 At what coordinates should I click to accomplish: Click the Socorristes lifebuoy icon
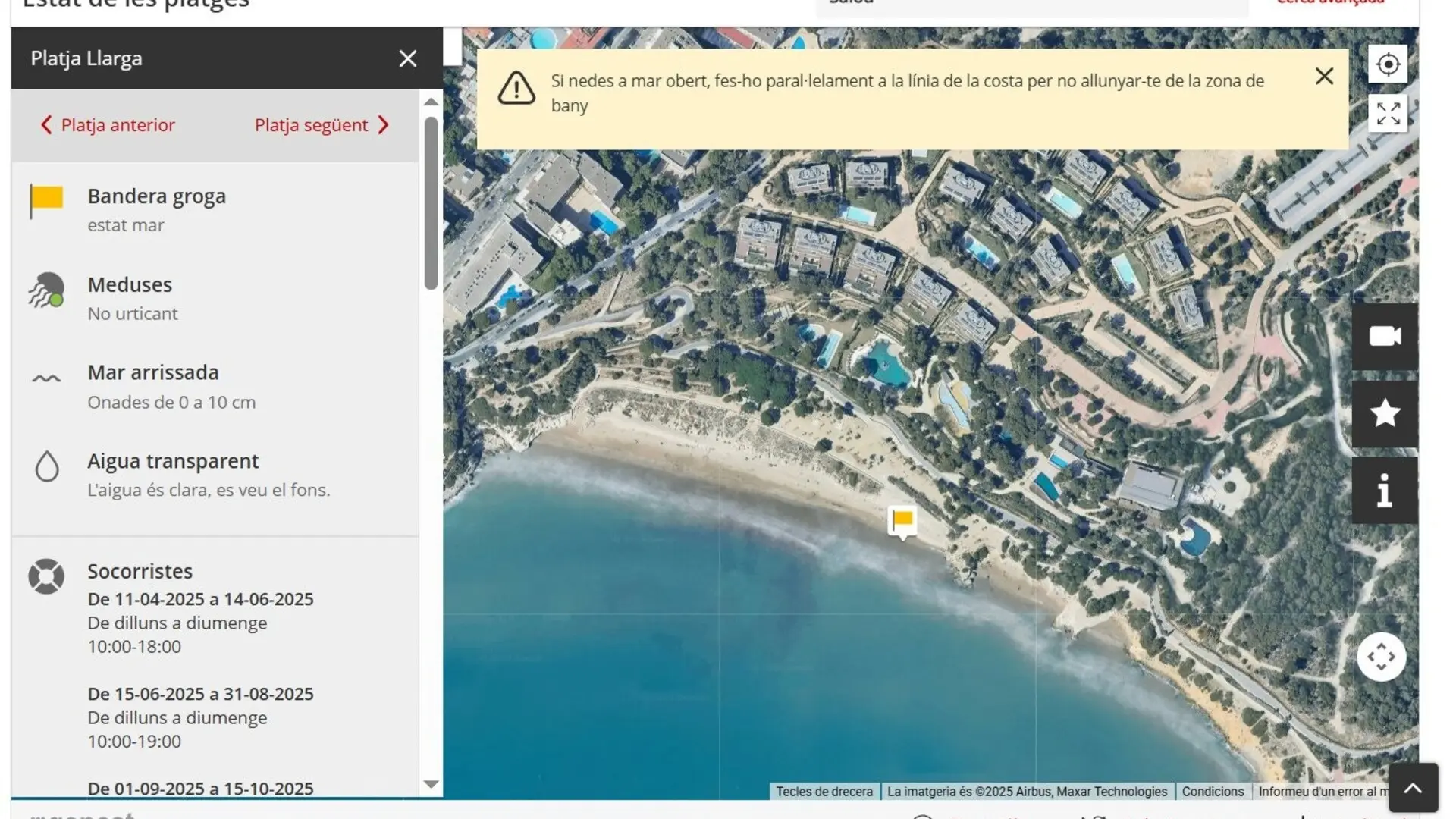[46, 576]
